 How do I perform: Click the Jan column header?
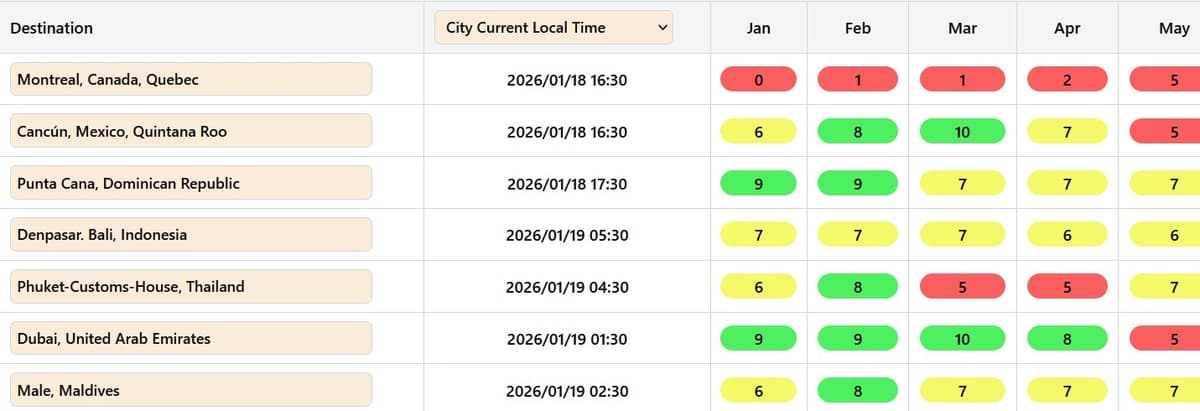[759, 28]
